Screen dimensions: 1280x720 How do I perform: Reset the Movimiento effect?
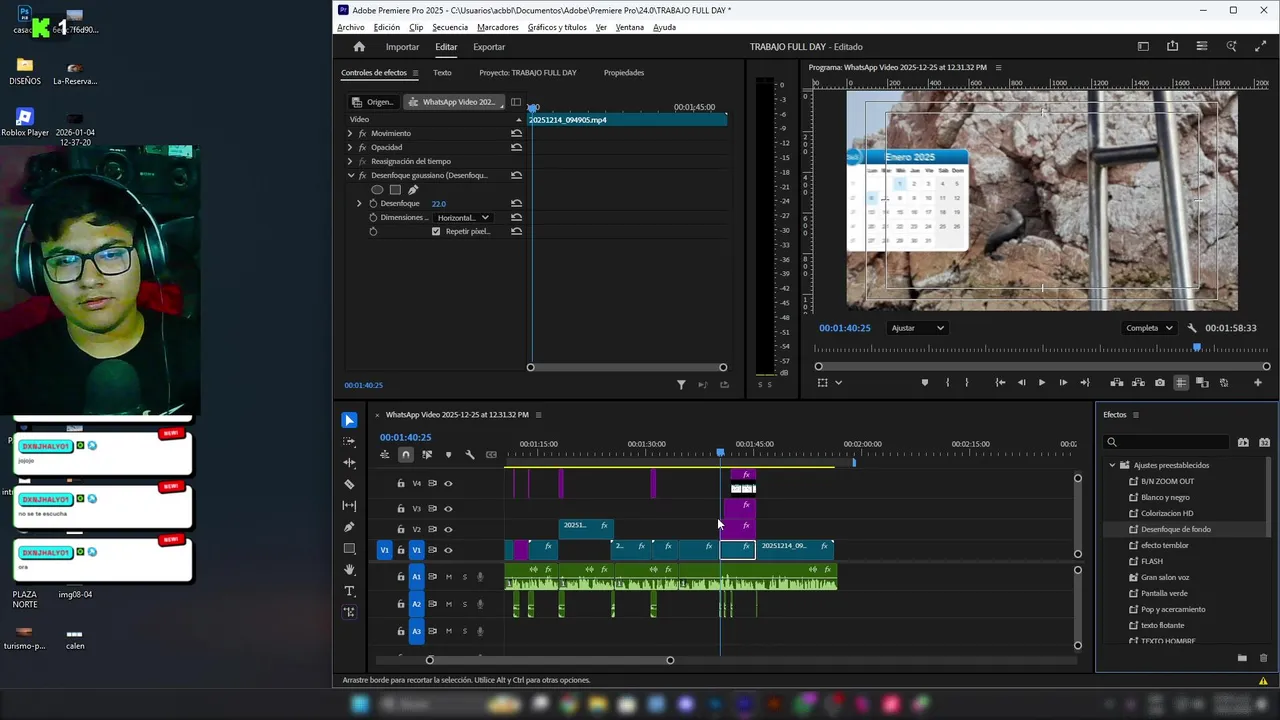point(516,133)
